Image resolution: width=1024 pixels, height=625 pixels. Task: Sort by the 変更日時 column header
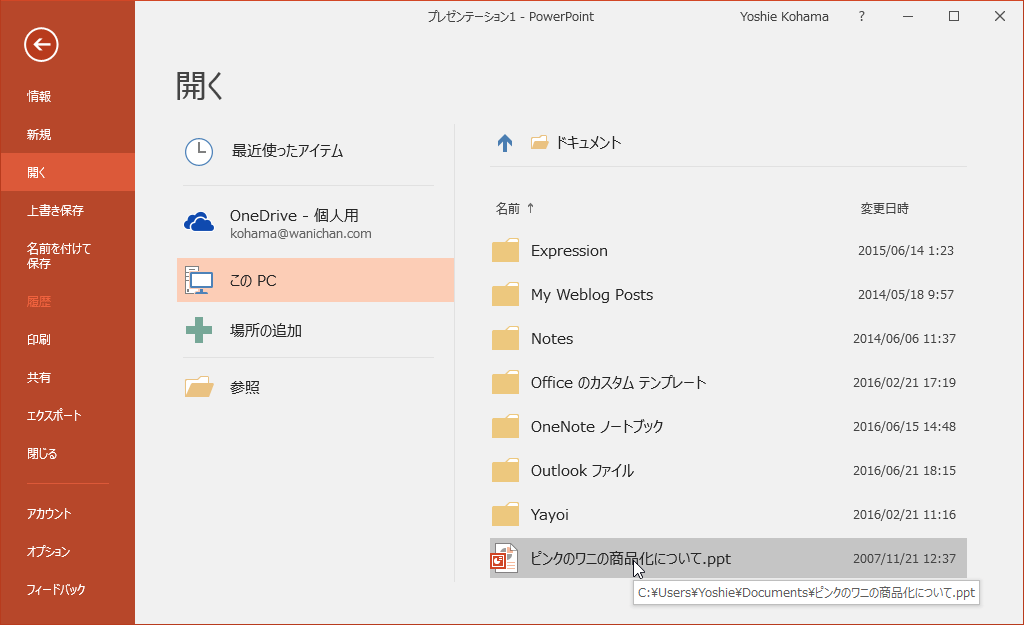coord(884,209)
